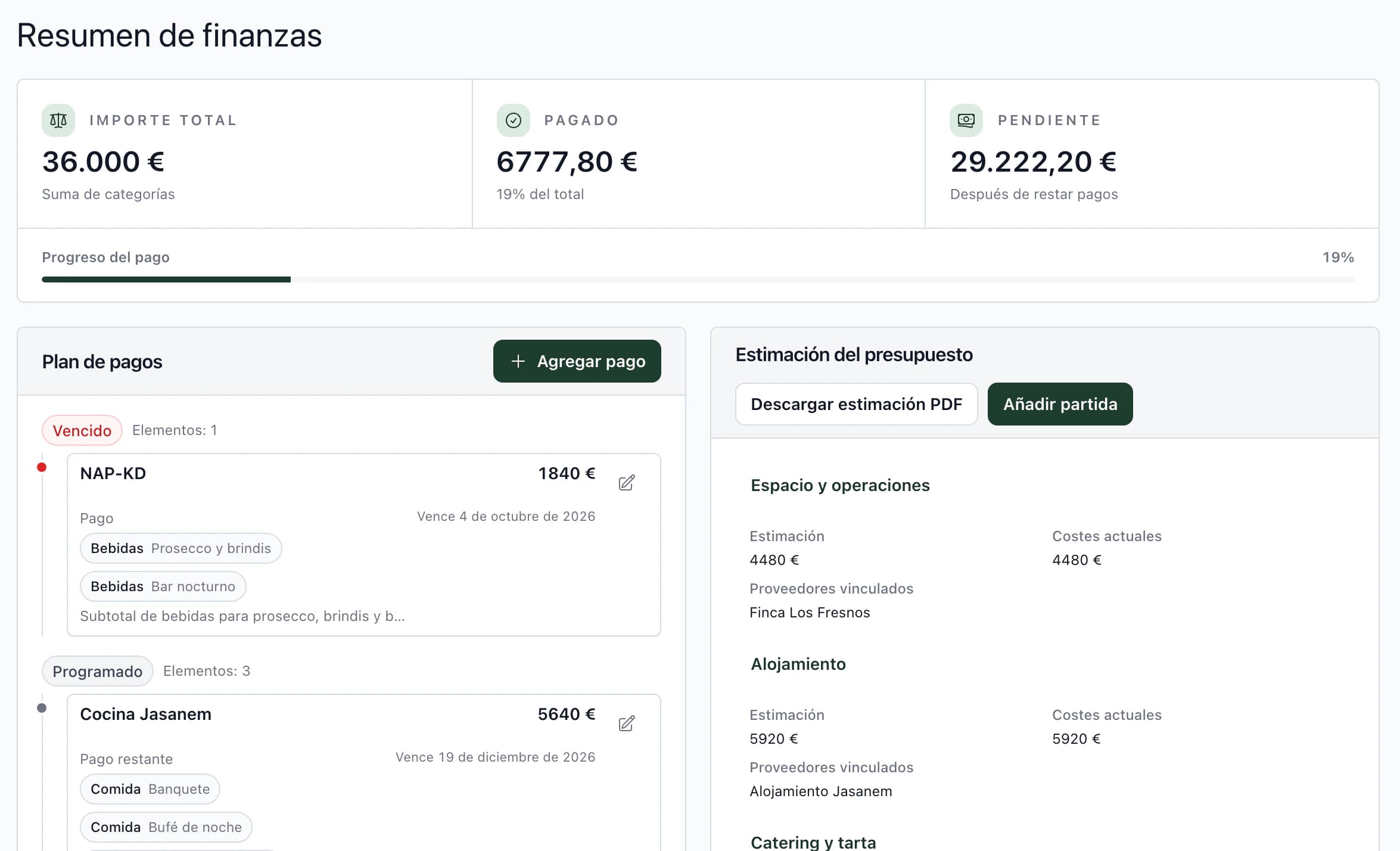Screen dimensions: 1400x851
Task: Open the NAP-KD payment title
Action: coord(113,473)
